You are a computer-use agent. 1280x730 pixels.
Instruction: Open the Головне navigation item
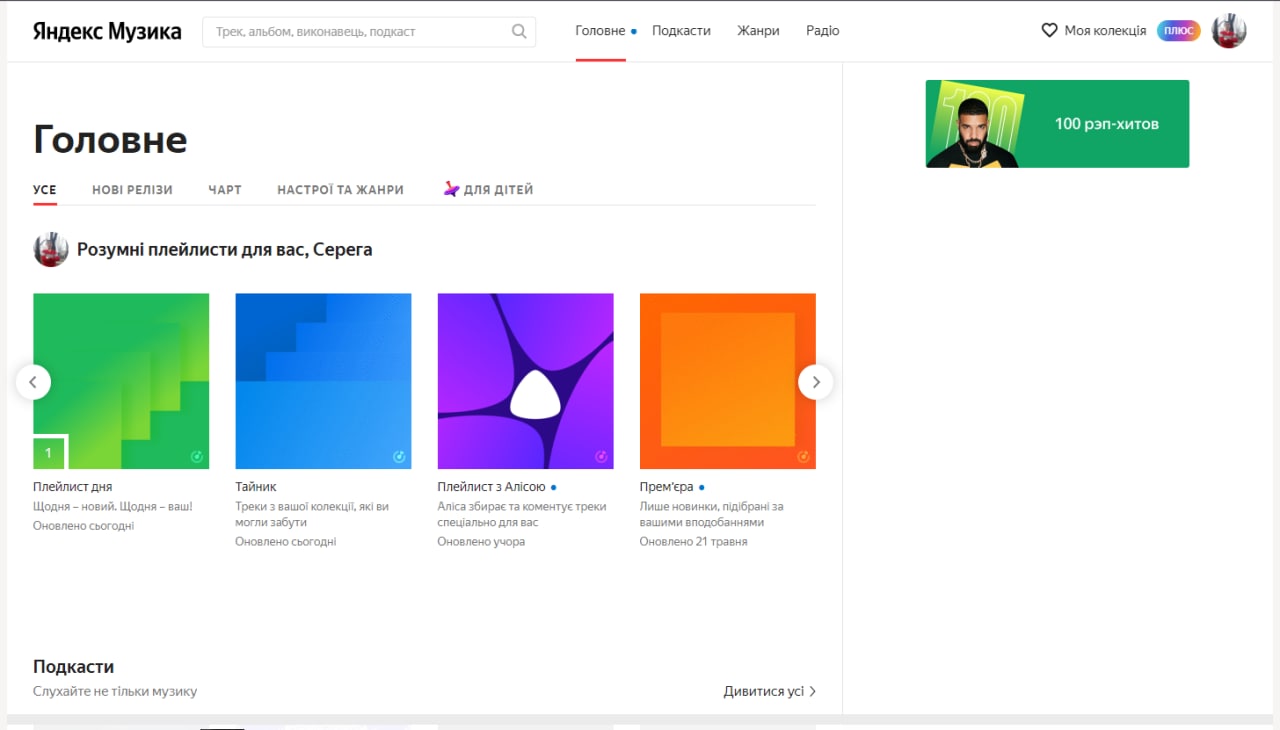(600, 31)
